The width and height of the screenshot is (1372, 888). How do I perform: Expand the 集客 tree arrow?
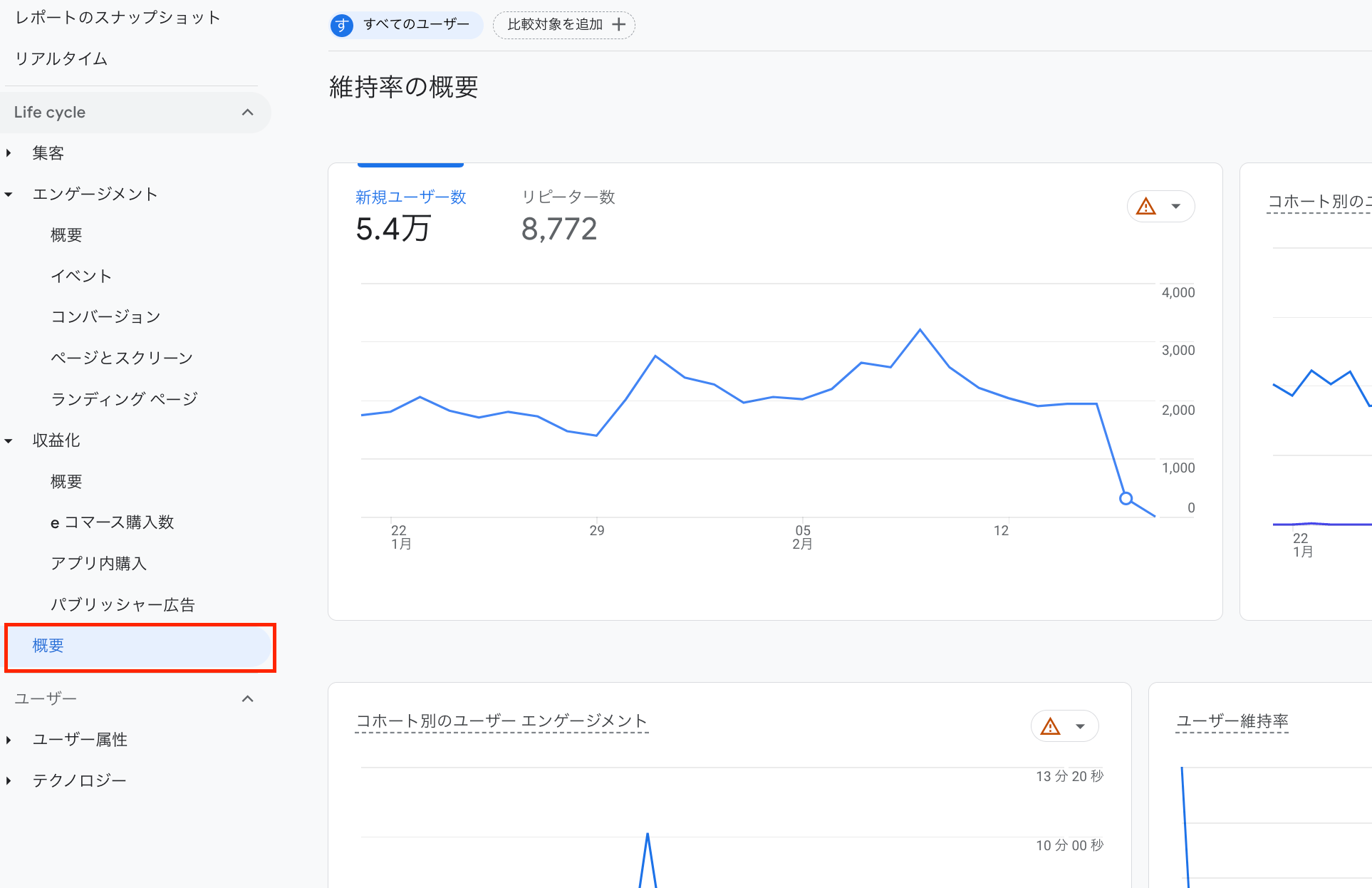[x=9, y=153]
